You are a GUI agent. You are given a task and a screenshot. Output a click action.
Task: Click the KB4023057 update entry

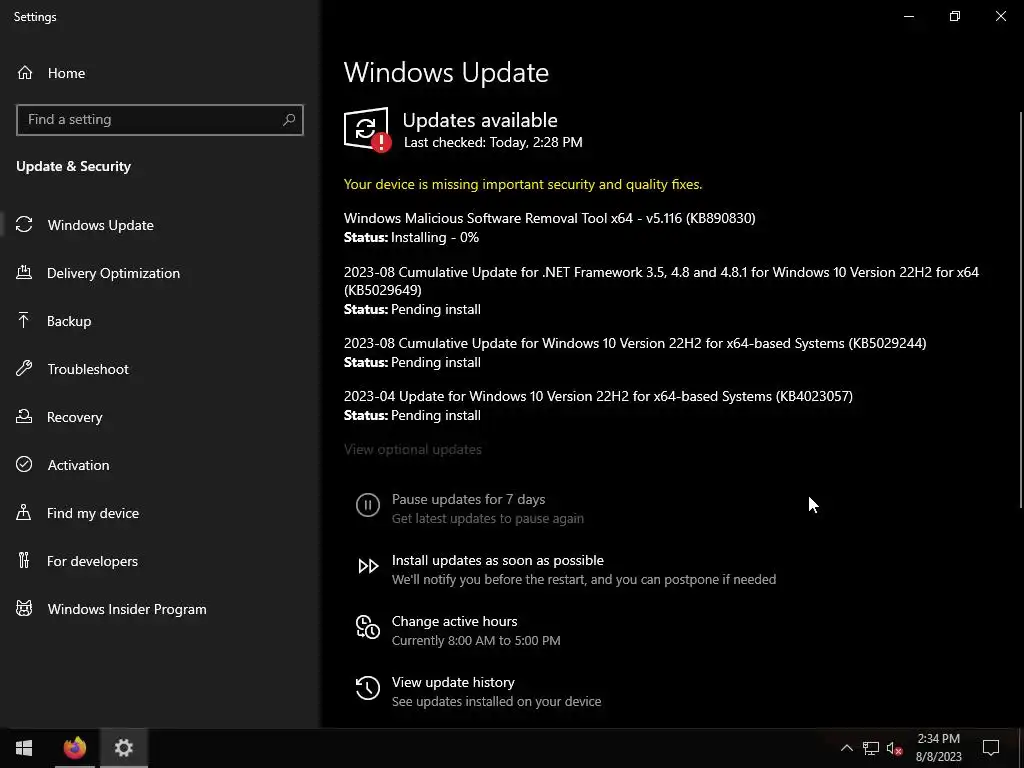[x=598, y=396]
